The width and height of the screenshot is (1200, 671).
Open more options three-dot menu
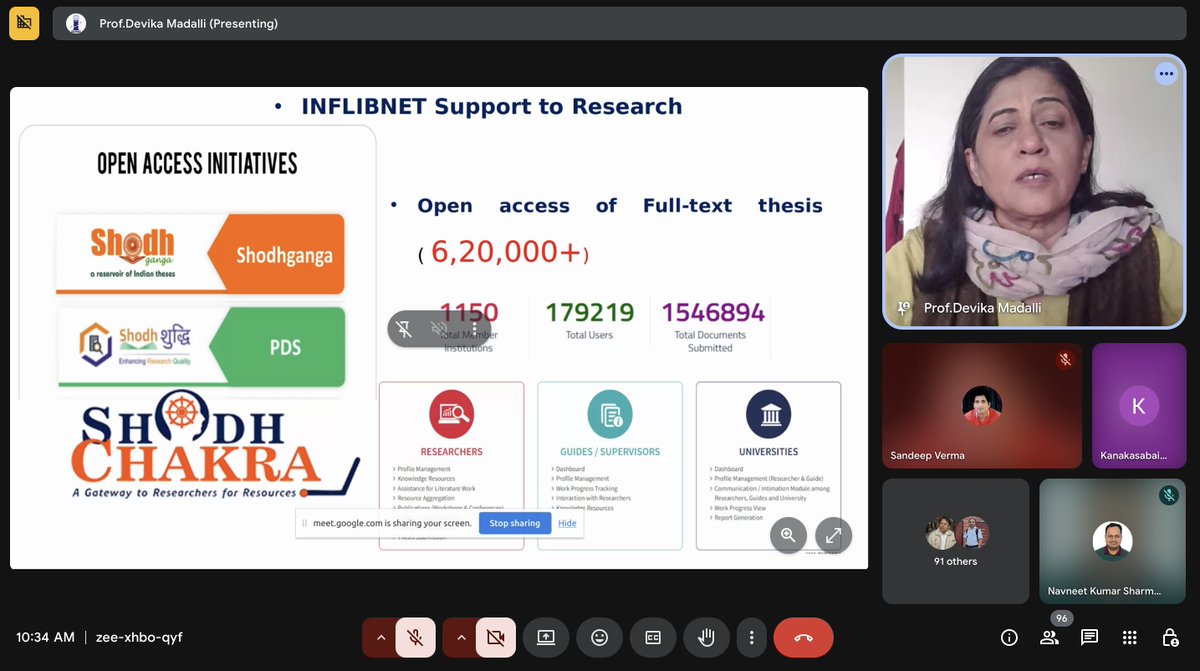coord(751,637)
